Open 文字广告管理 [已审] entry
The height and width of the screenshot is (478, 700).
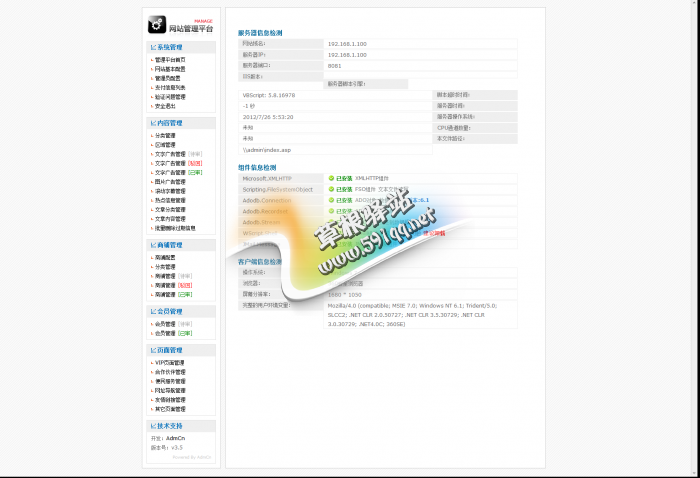click(x=179, y=172)
